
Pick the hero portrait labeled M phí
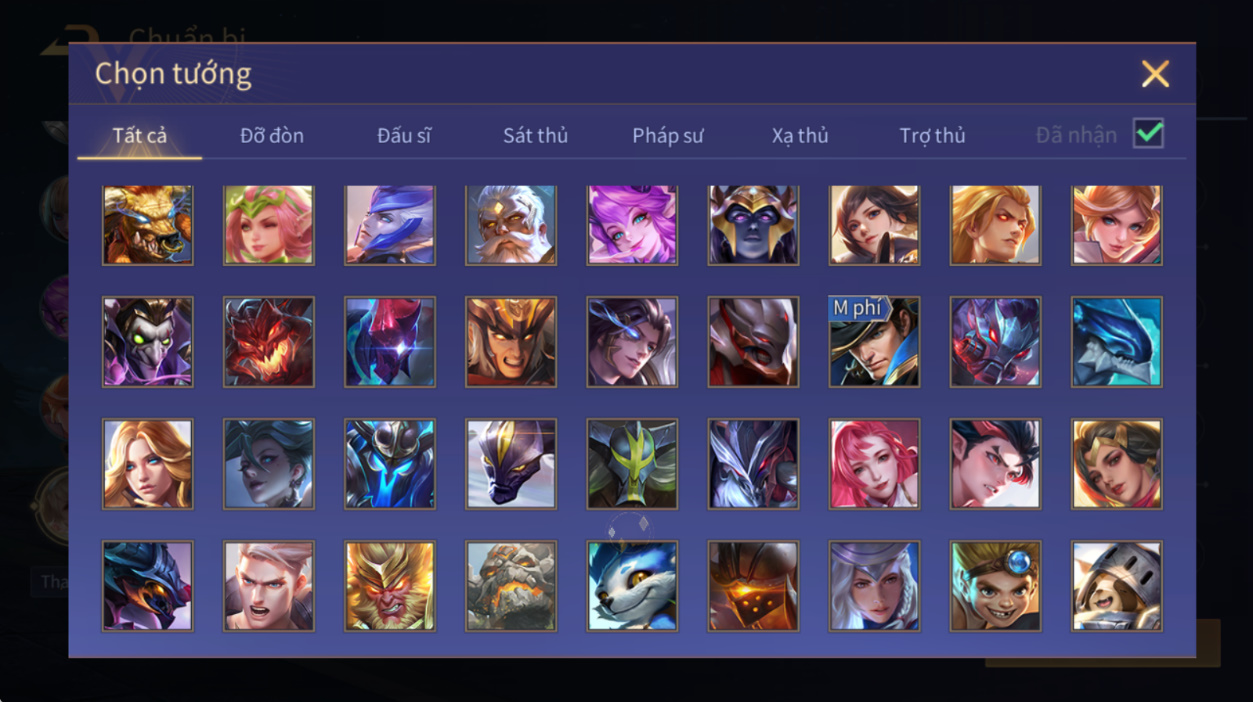click(874, 342)
